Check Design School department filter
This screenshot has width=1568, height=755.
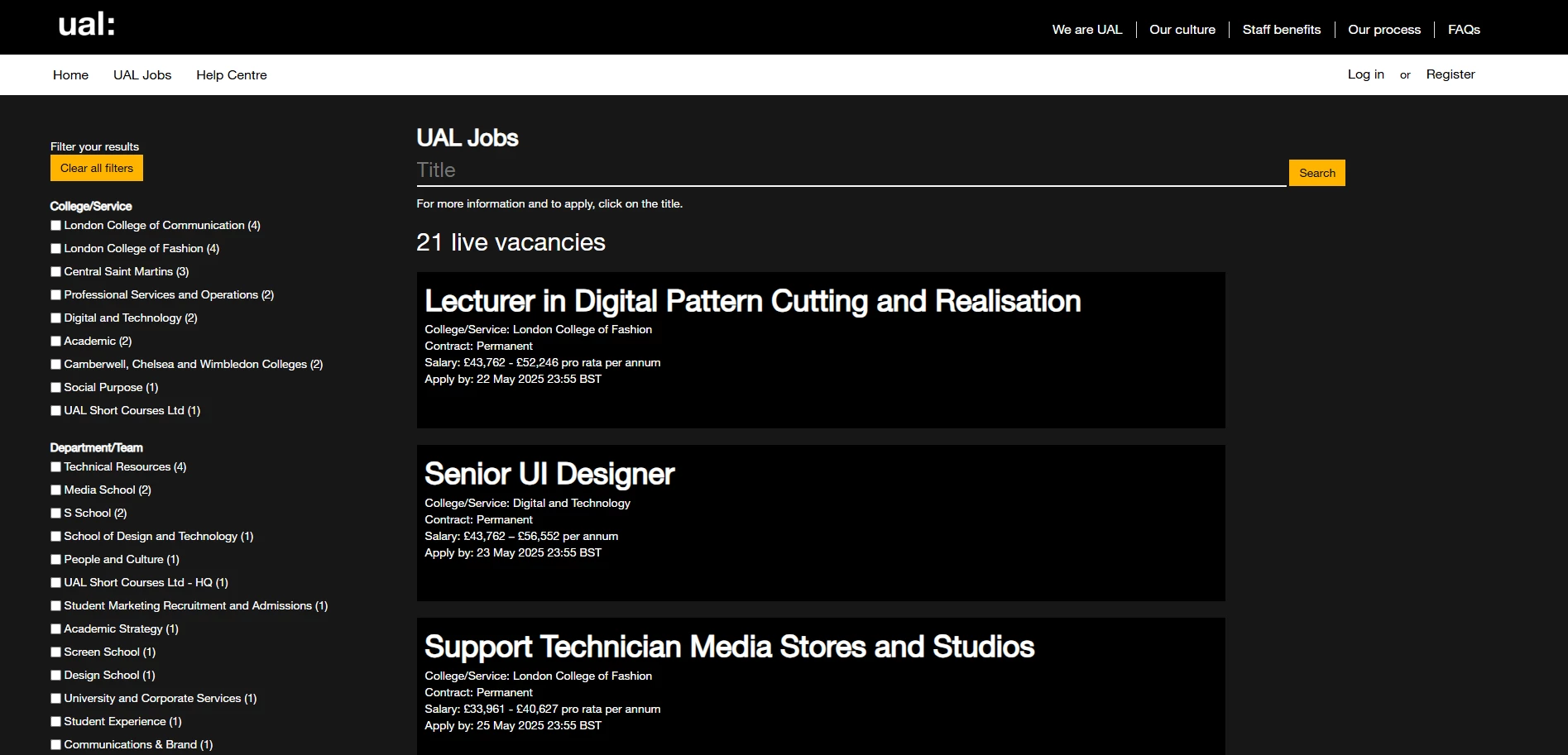pyautogui.click(x=55, y=675)
